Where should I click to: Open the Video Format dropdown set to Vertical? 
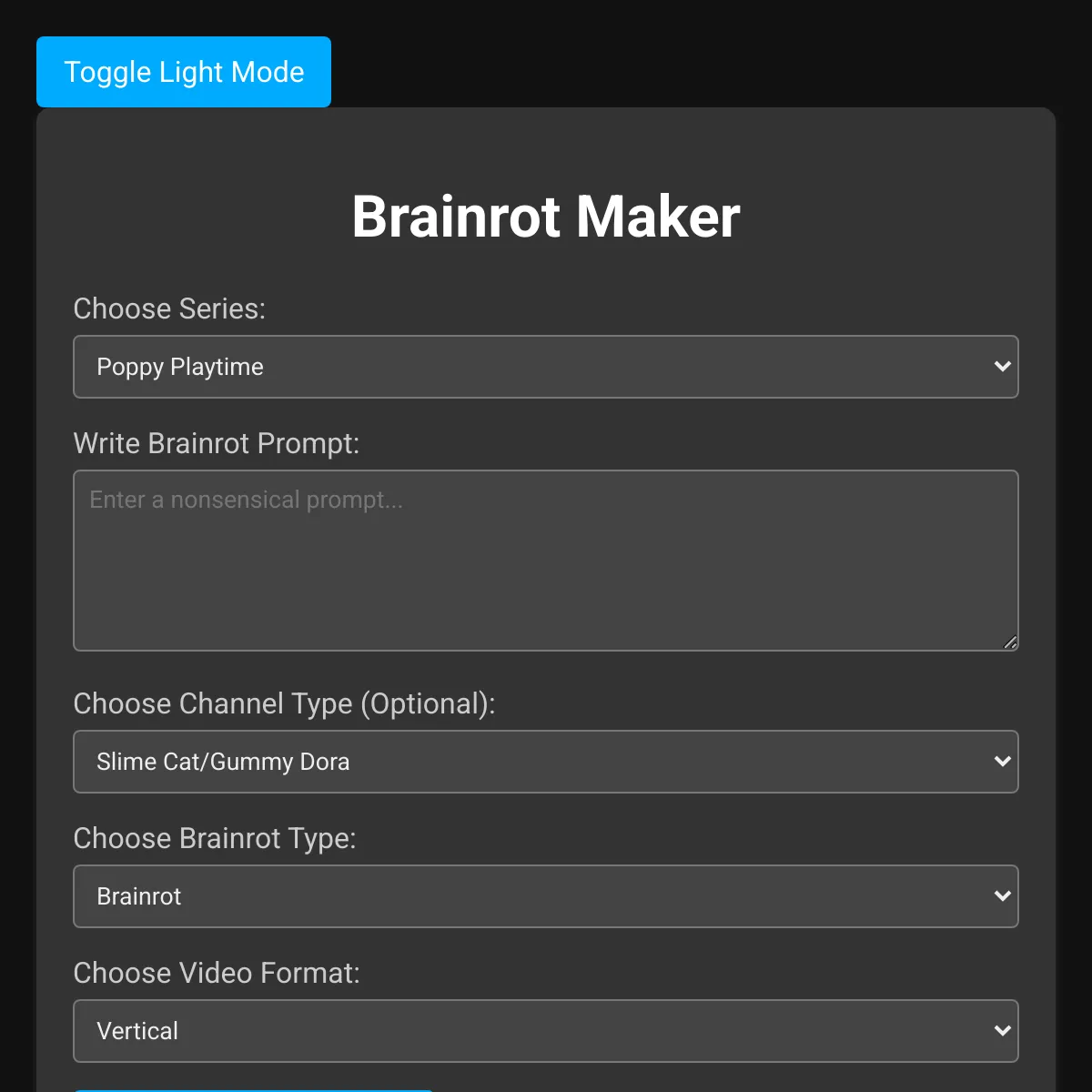[x=546, y=1031]
